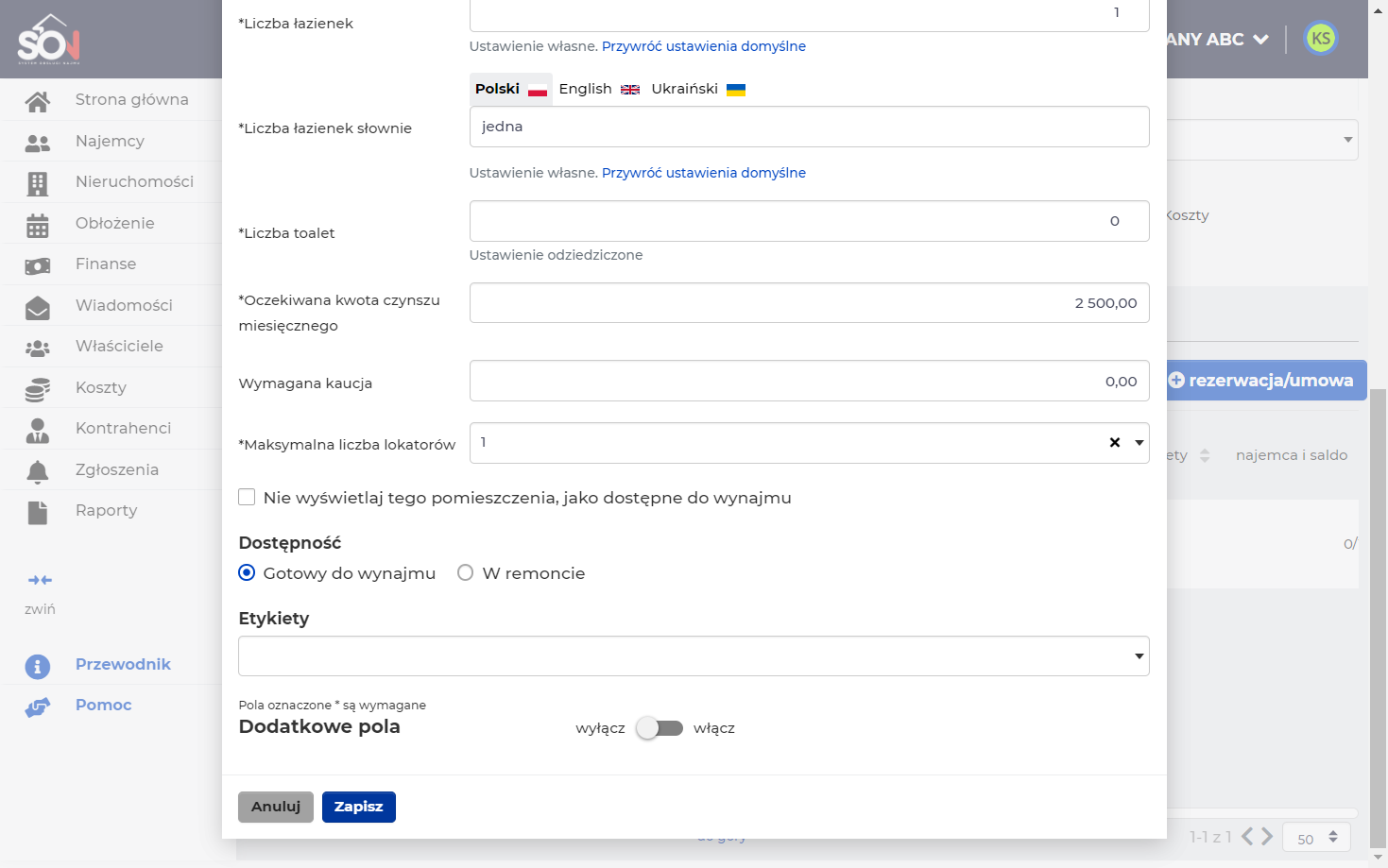Click the rezerwacja/umowa button
The image size is (1388, 868).
(x=1267, y=381)
